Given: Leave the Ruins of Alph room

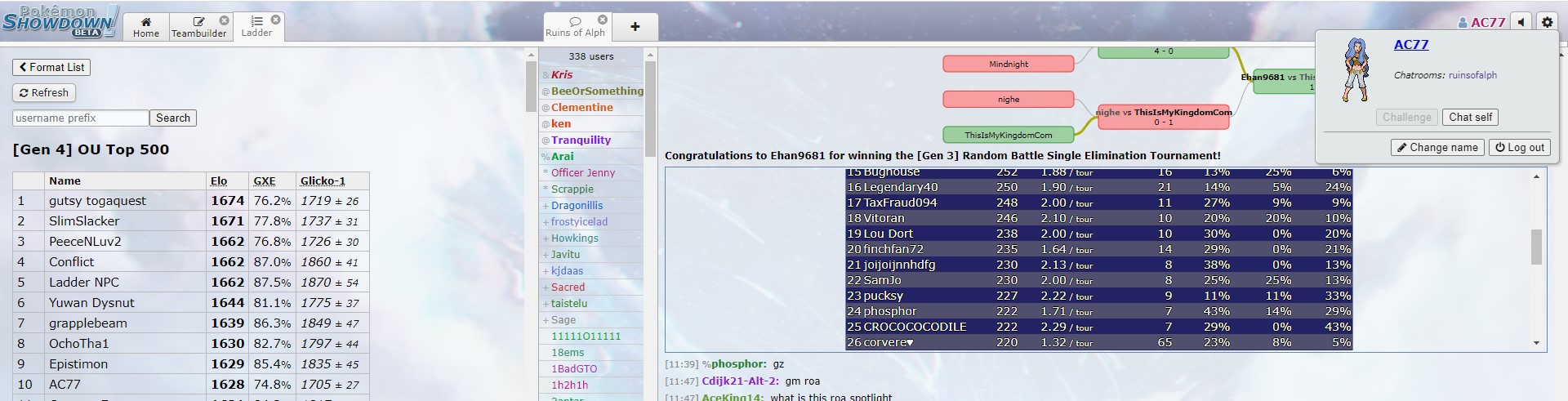Looking at the screenshot, I should (602, 20).
